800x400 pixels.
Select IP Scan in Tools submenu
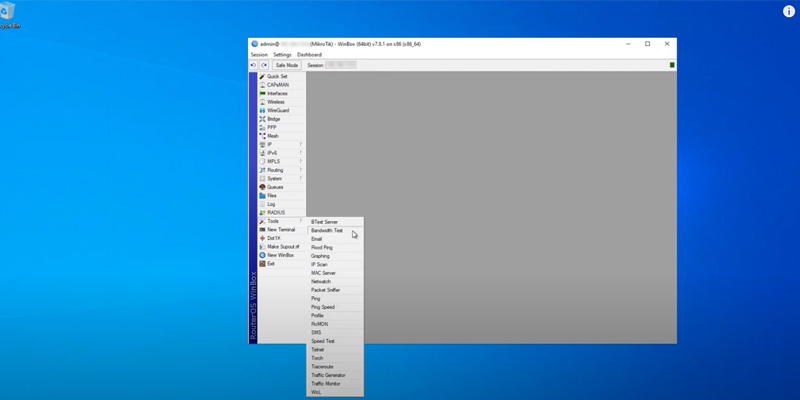coord(335,264)
